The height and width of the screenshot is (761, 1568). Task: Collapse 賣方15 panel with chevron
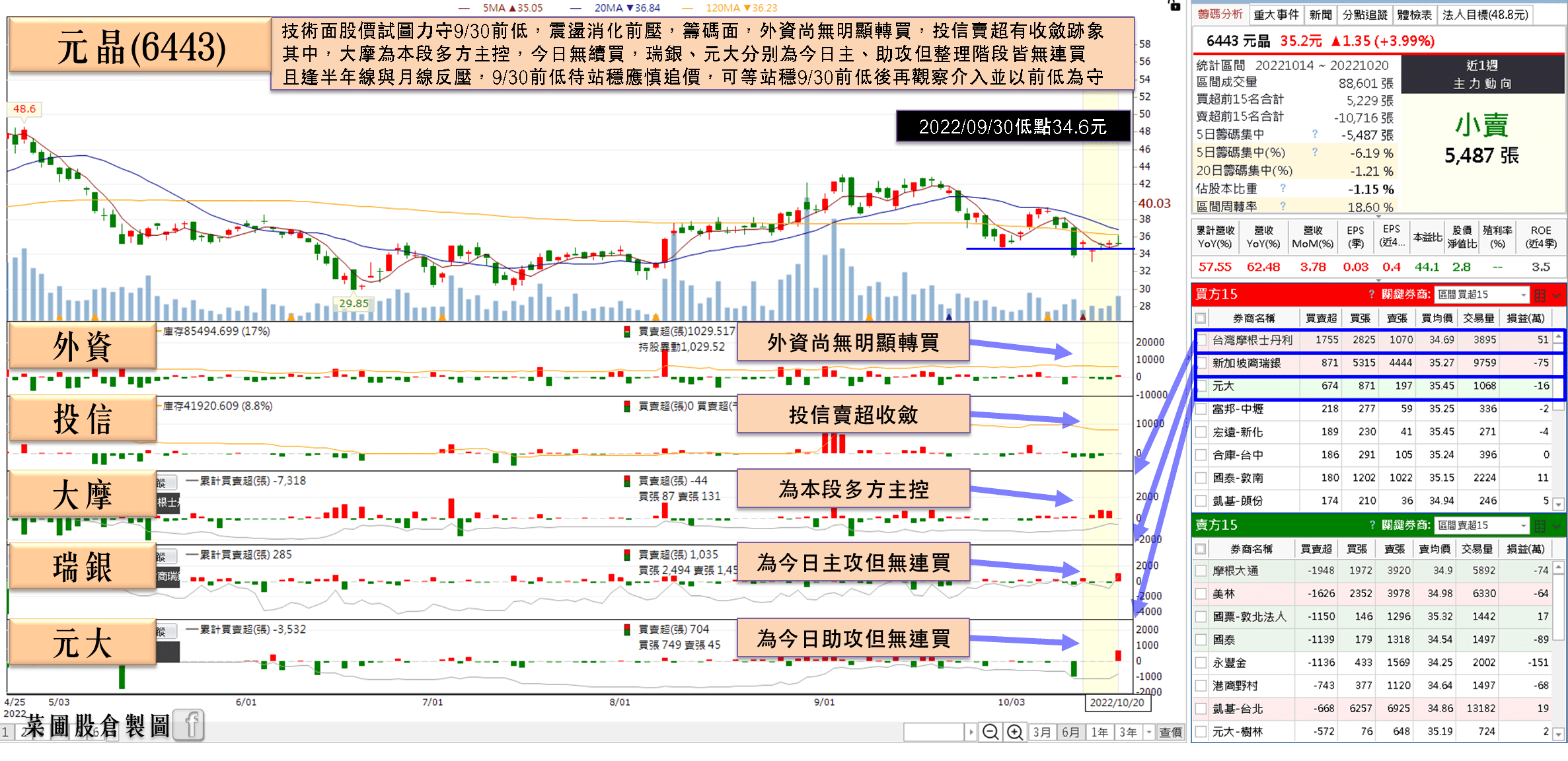(1557, 526)
